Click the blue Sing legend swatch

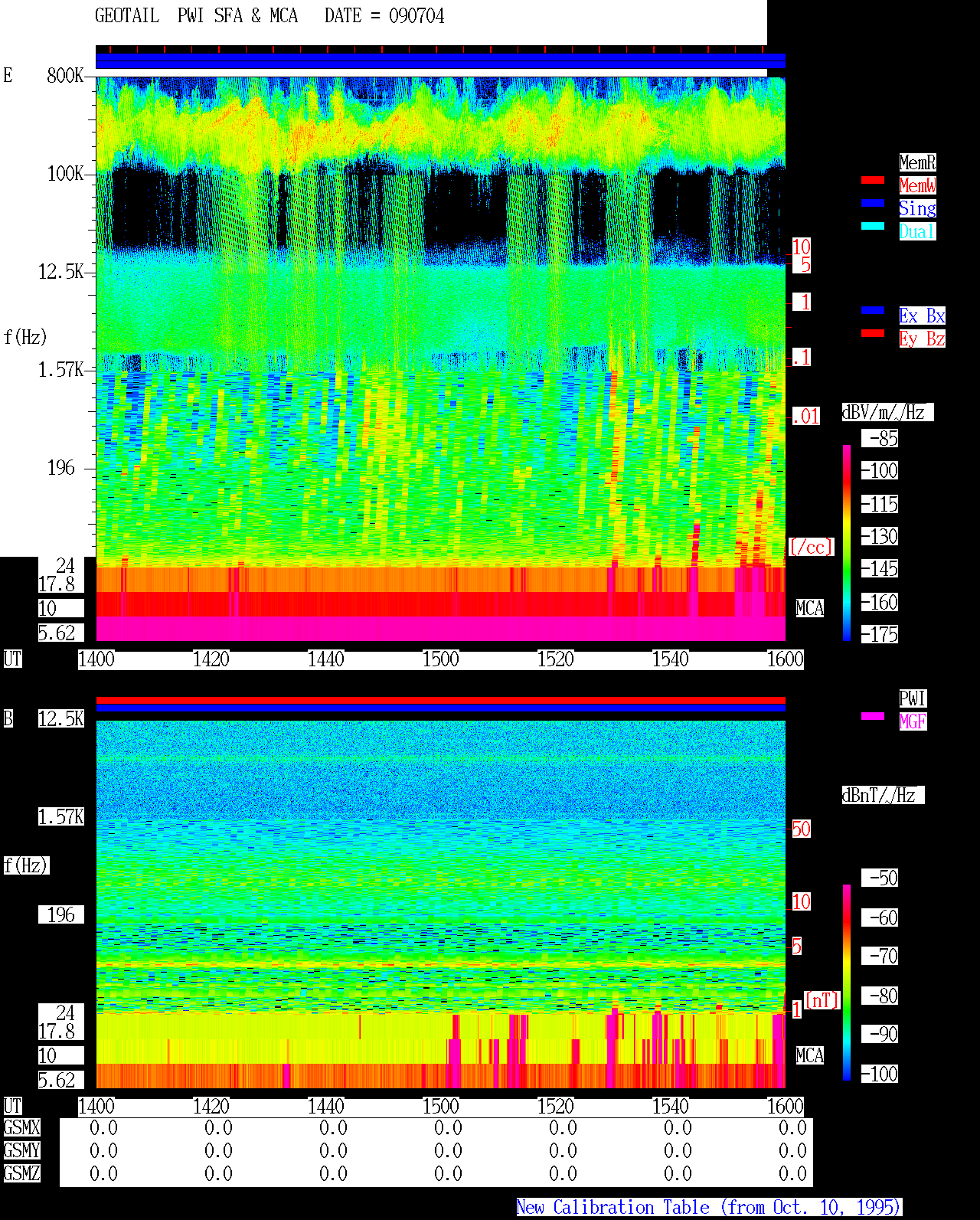873,203
